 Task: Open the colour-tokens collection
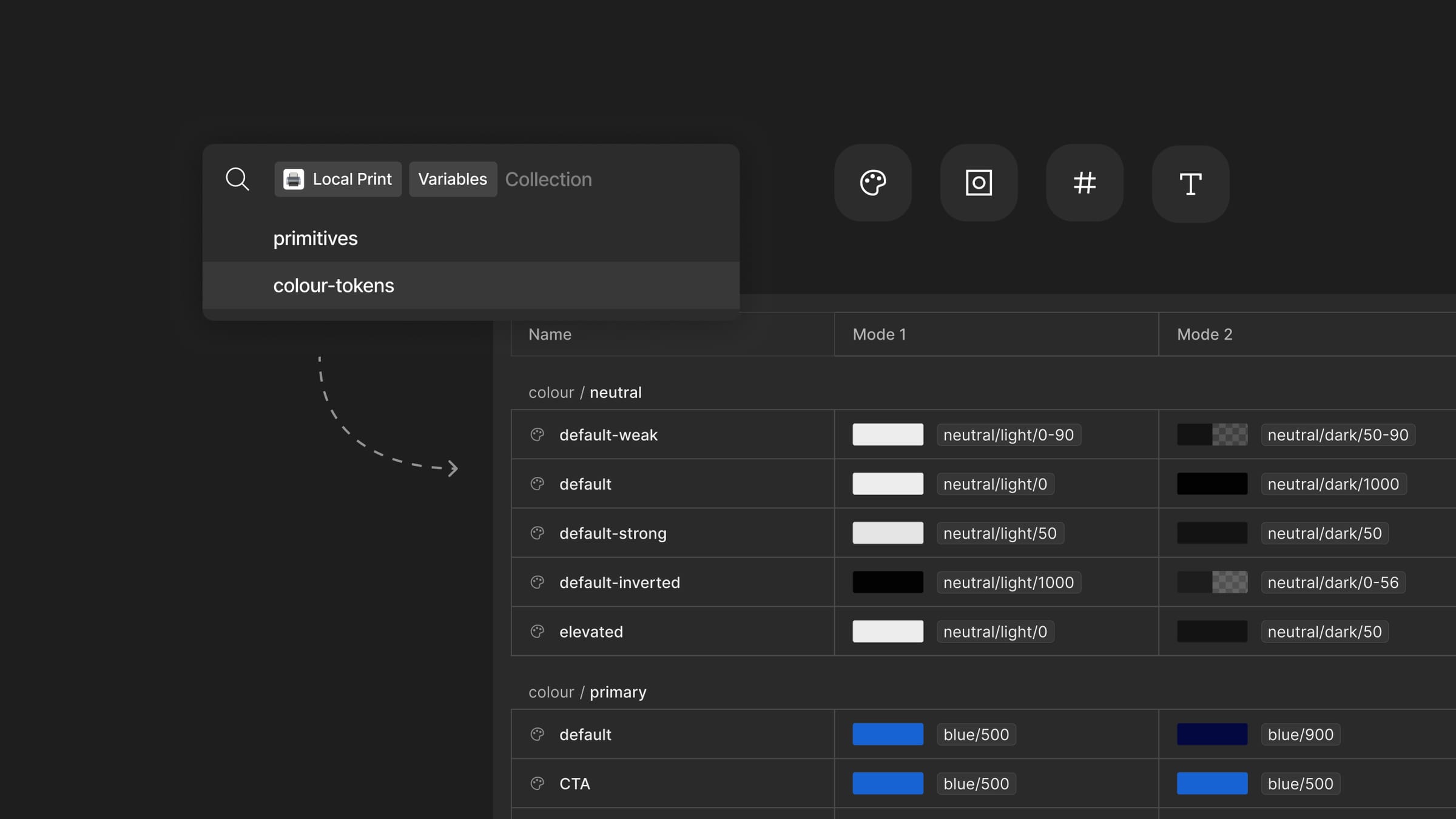pyautogui.click(x=334, y=285)
